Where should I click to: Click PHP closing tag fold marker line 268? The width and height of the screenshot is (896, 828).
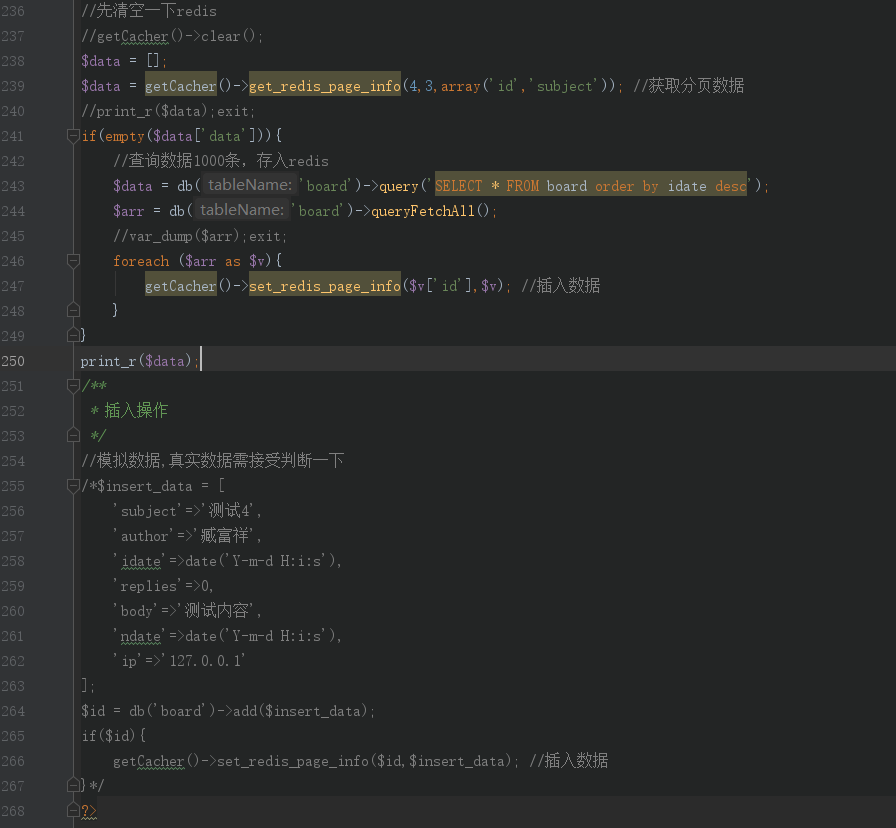click(x=73, y=810)
